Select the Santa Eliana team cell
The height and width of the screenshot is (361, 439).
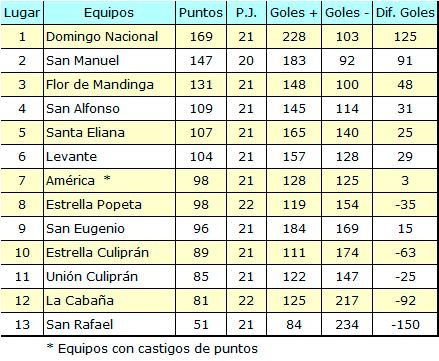pos(109,133)
